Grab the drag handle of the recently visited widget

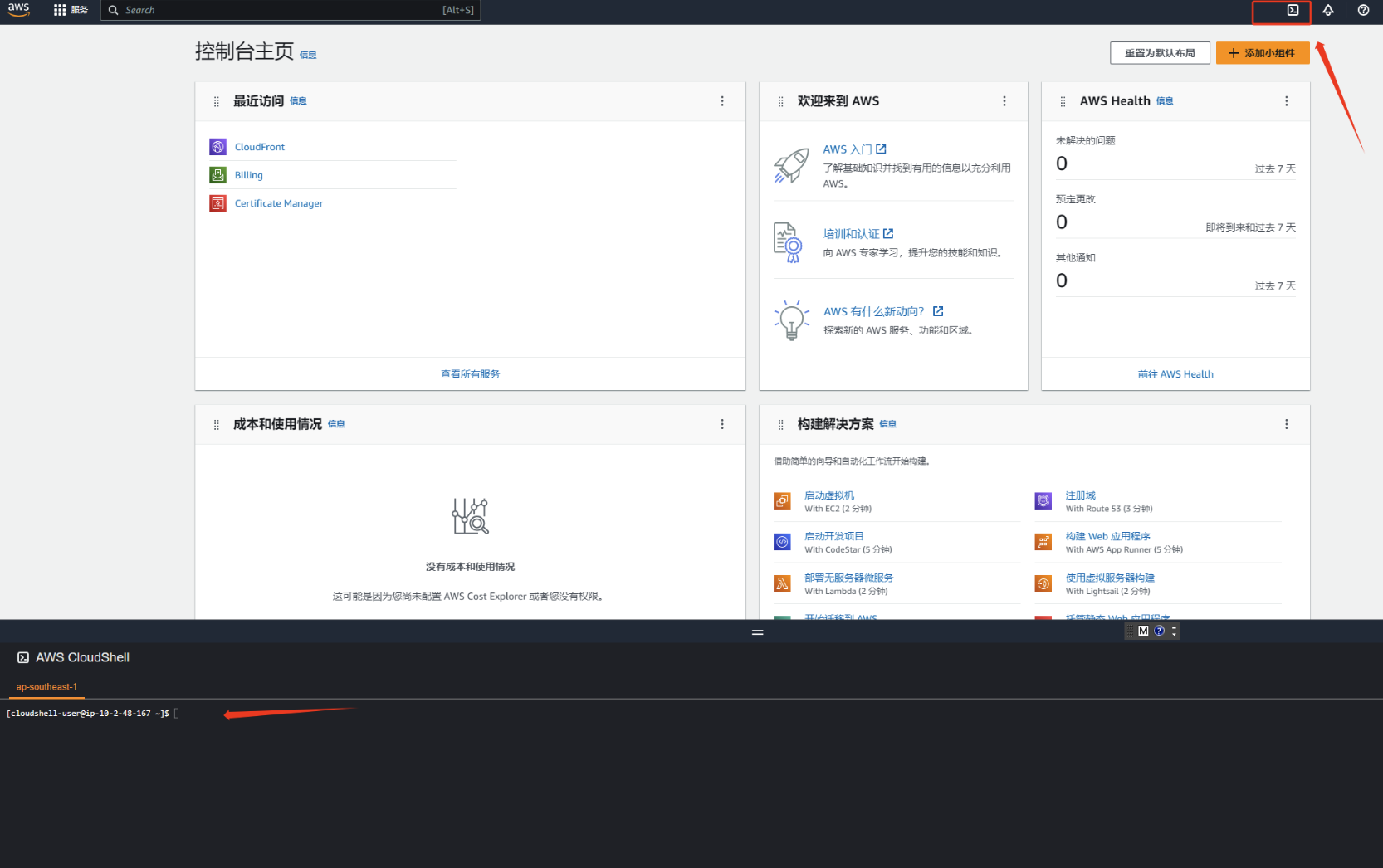coord(217,101)
